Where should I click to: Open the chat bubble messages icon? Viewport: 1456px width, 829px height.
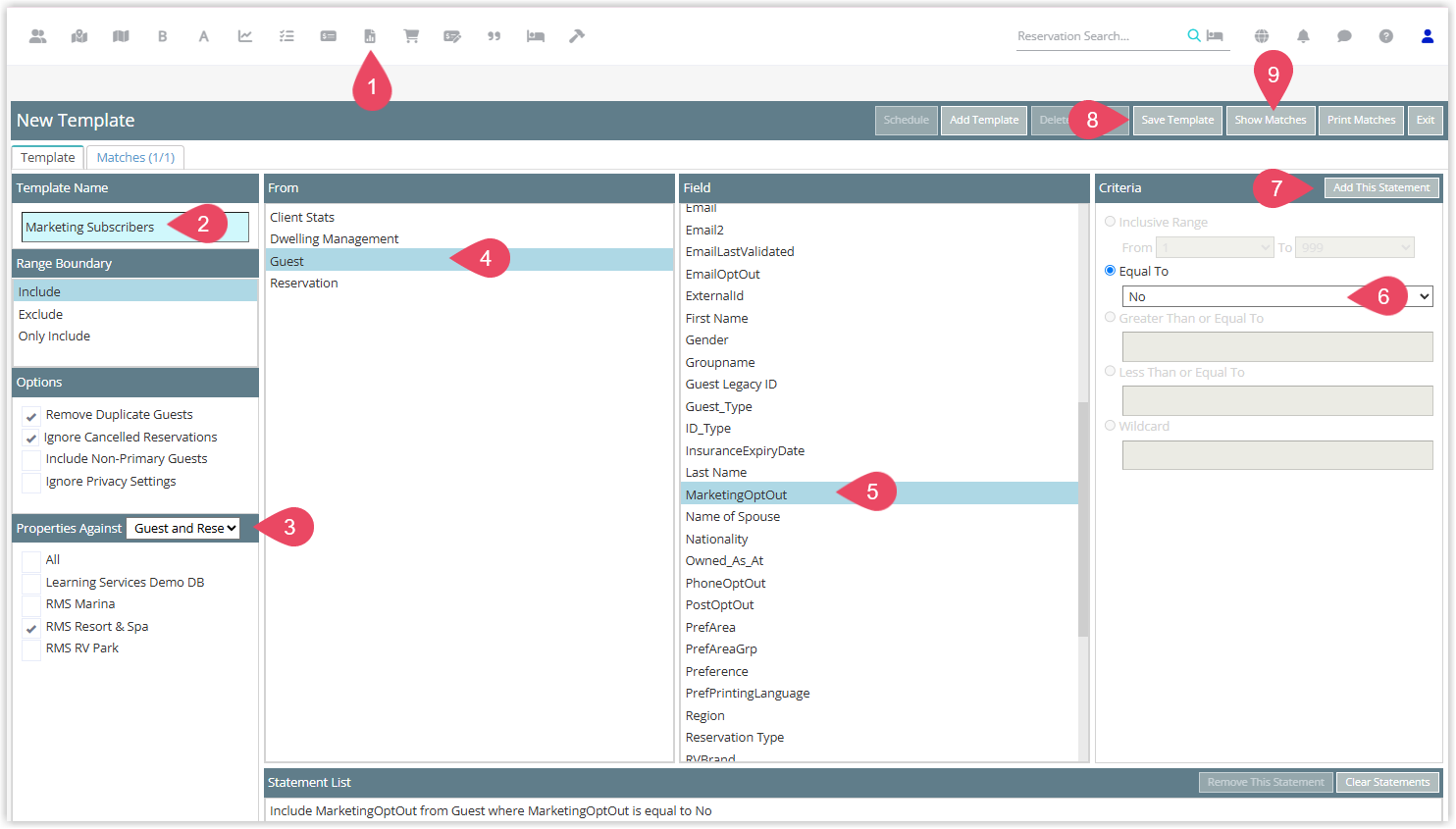click(x=1344, y=36)
